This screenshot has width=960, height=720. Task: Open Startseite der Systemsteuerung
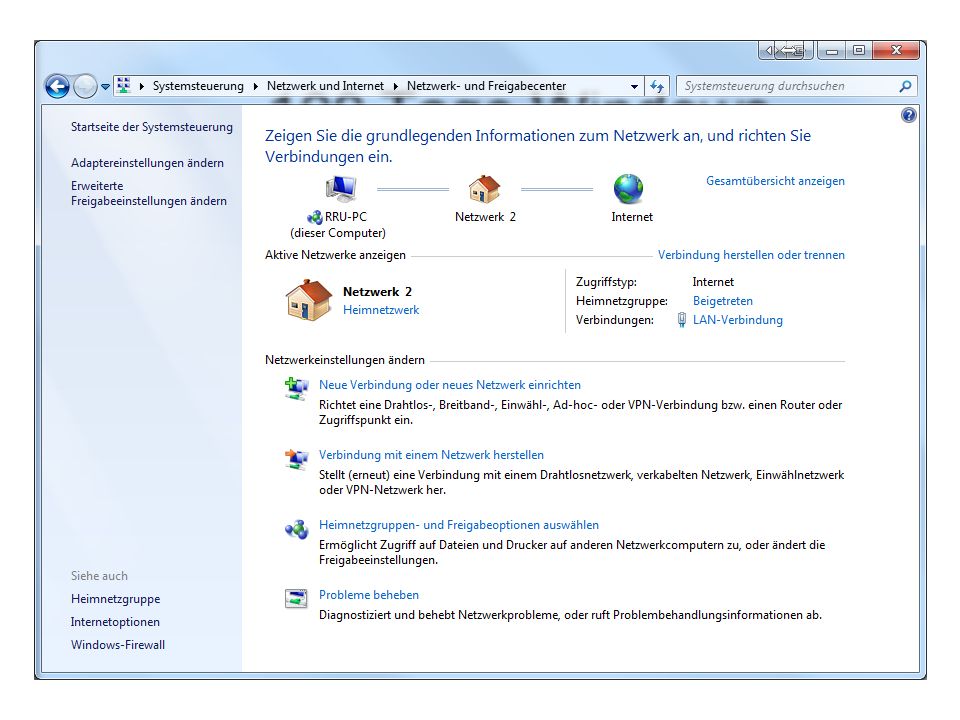tap(152, 127)
